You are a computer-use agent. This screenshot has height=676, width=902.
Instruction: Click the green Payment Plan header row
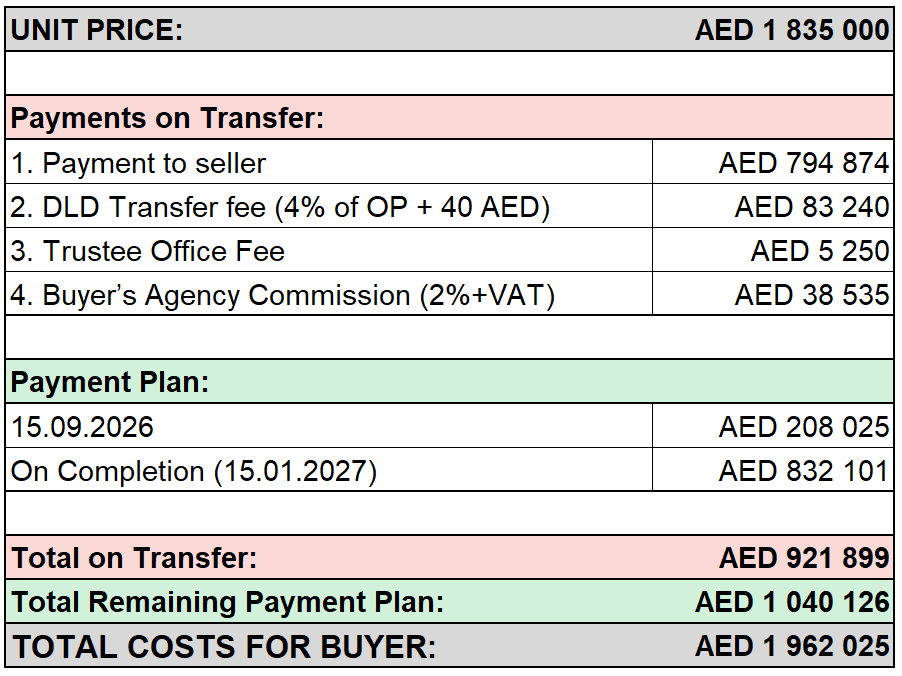point(449,382)
